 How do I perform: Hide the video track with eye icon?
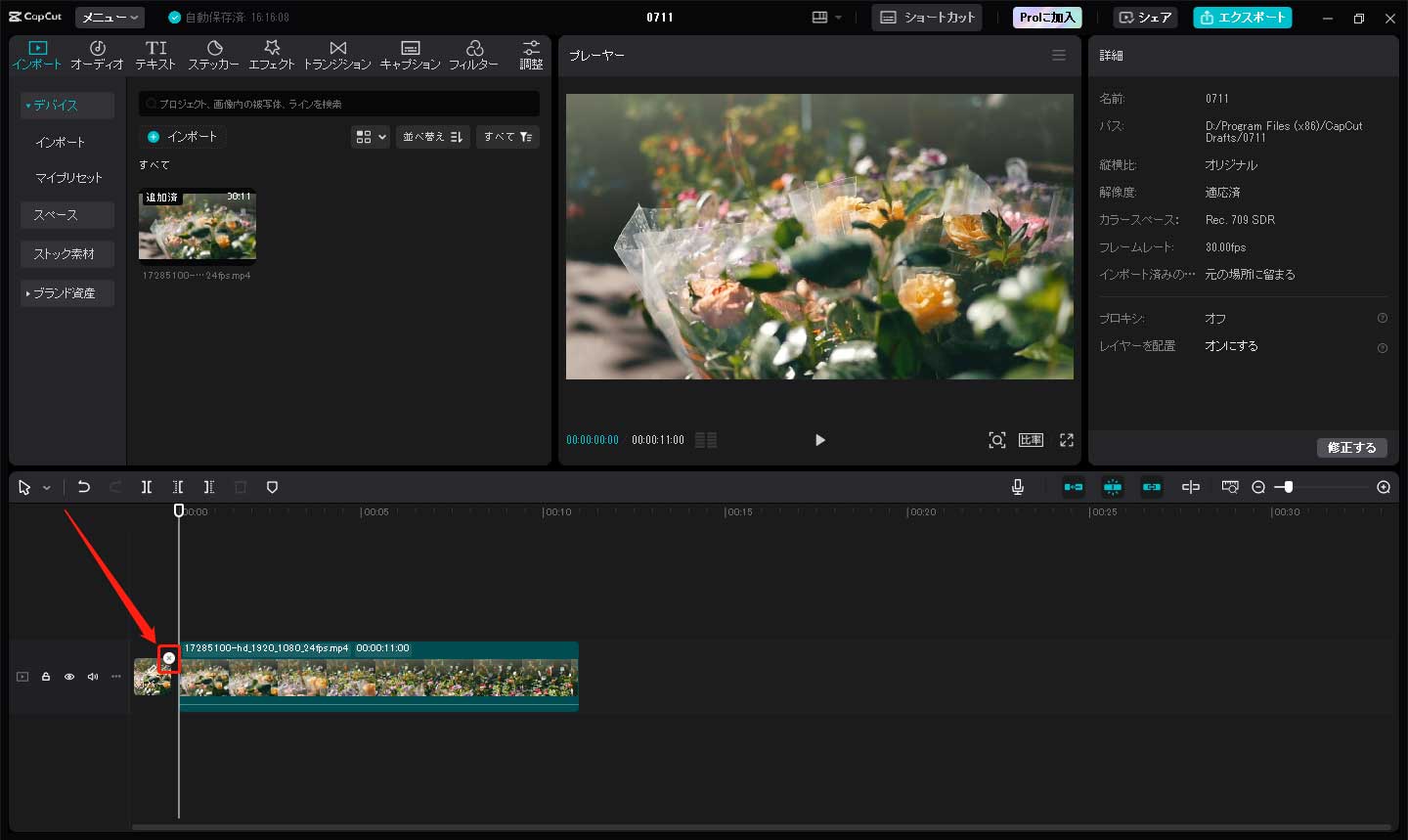69,677
